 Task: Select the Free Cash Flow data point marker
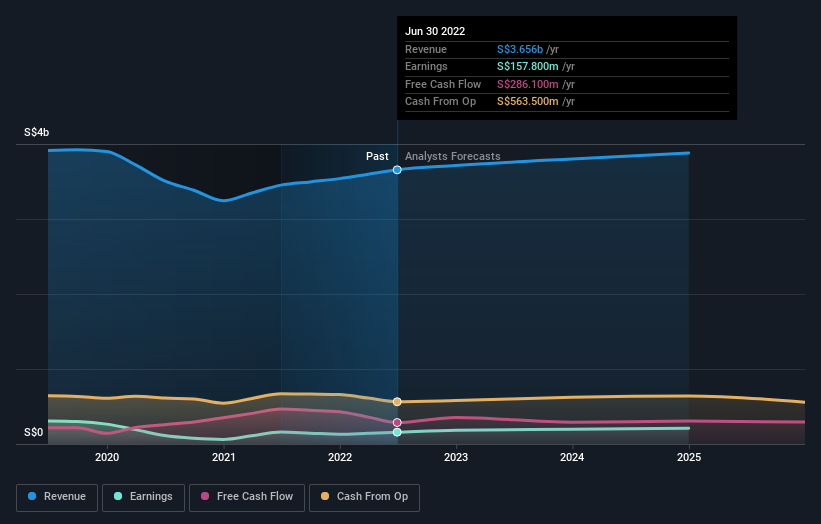tap(397, 422)
